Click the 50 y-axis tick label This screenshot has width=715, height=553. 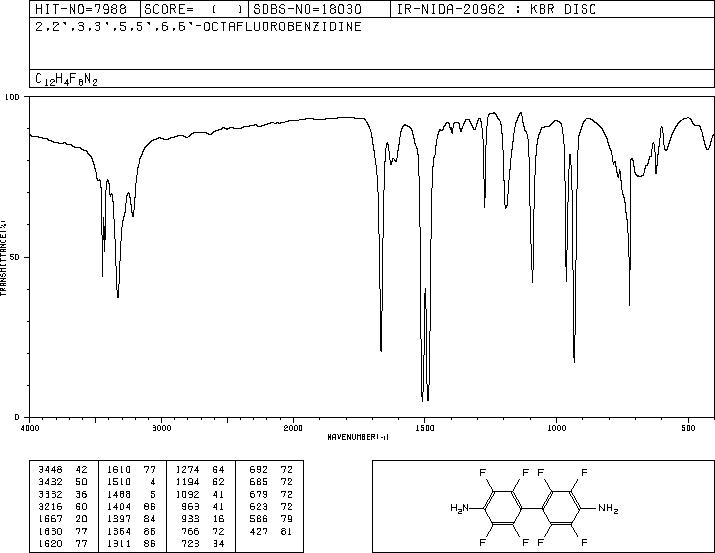point(15,257)
